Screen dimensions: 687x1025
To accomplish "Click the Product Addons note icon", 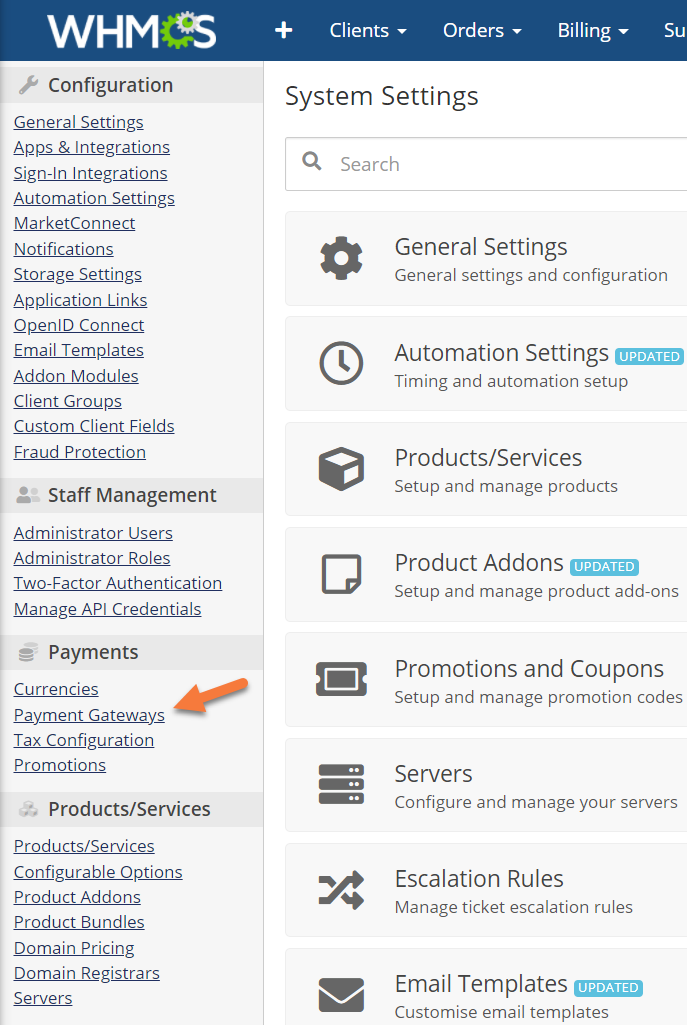I will 341,575.
